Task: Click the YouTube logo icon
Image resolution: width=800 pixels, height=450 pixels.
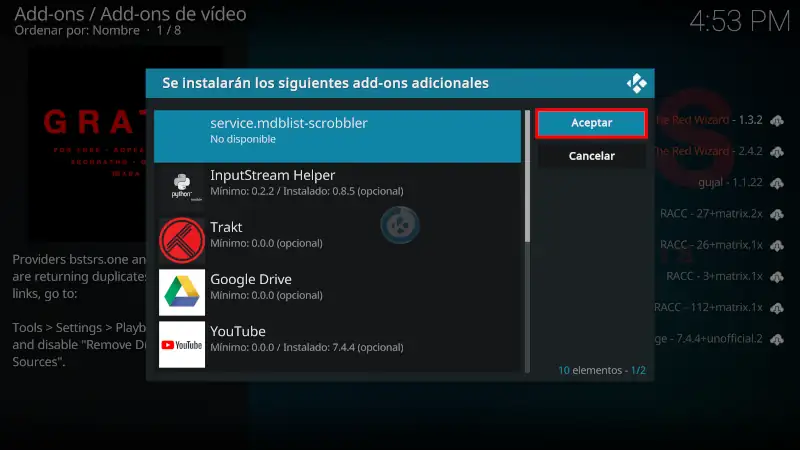Action: coord(182,344)
